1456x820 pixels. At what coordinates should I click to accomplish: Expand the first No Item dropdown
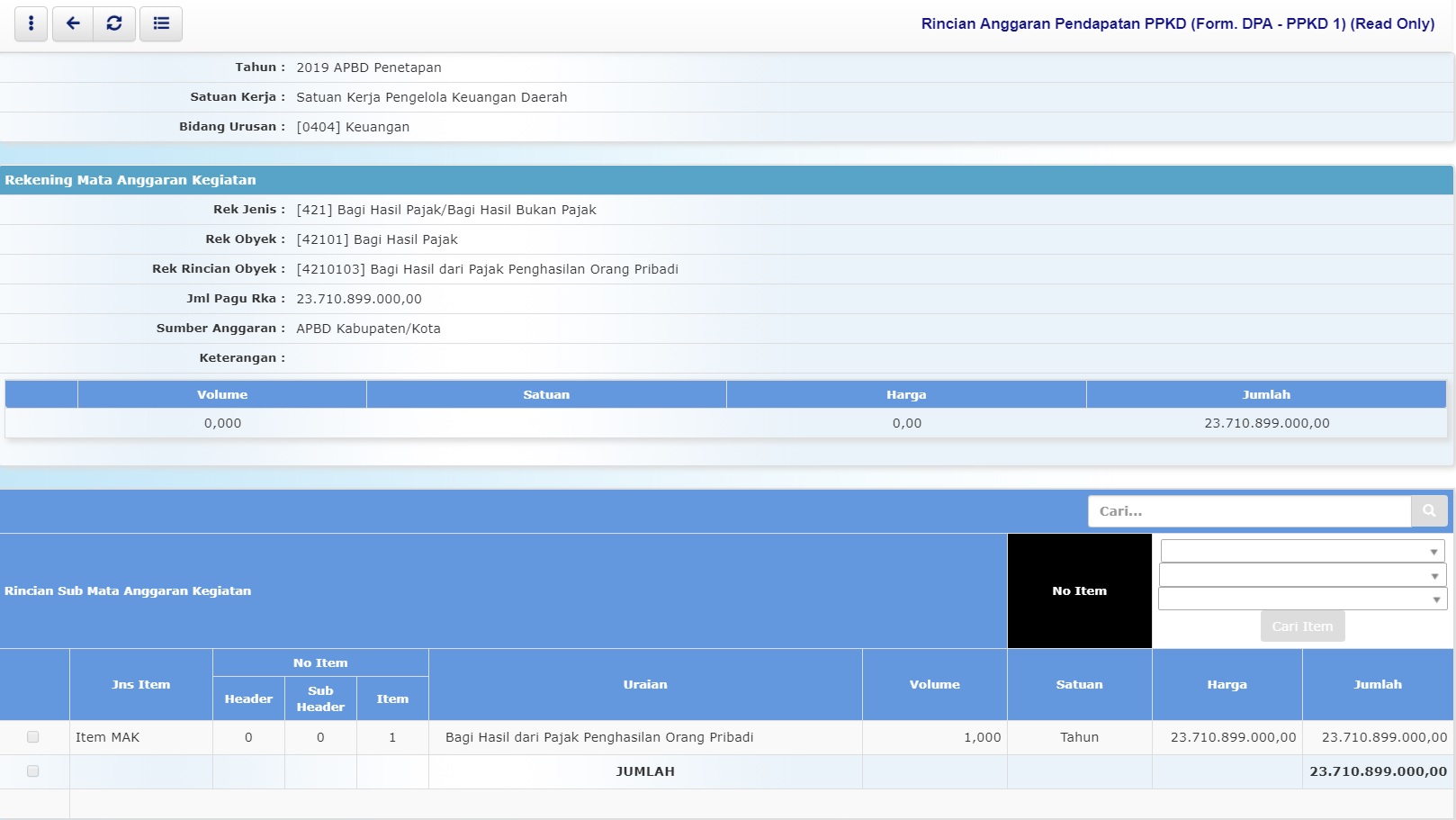pyautogui.click(x=1302, y=551)
